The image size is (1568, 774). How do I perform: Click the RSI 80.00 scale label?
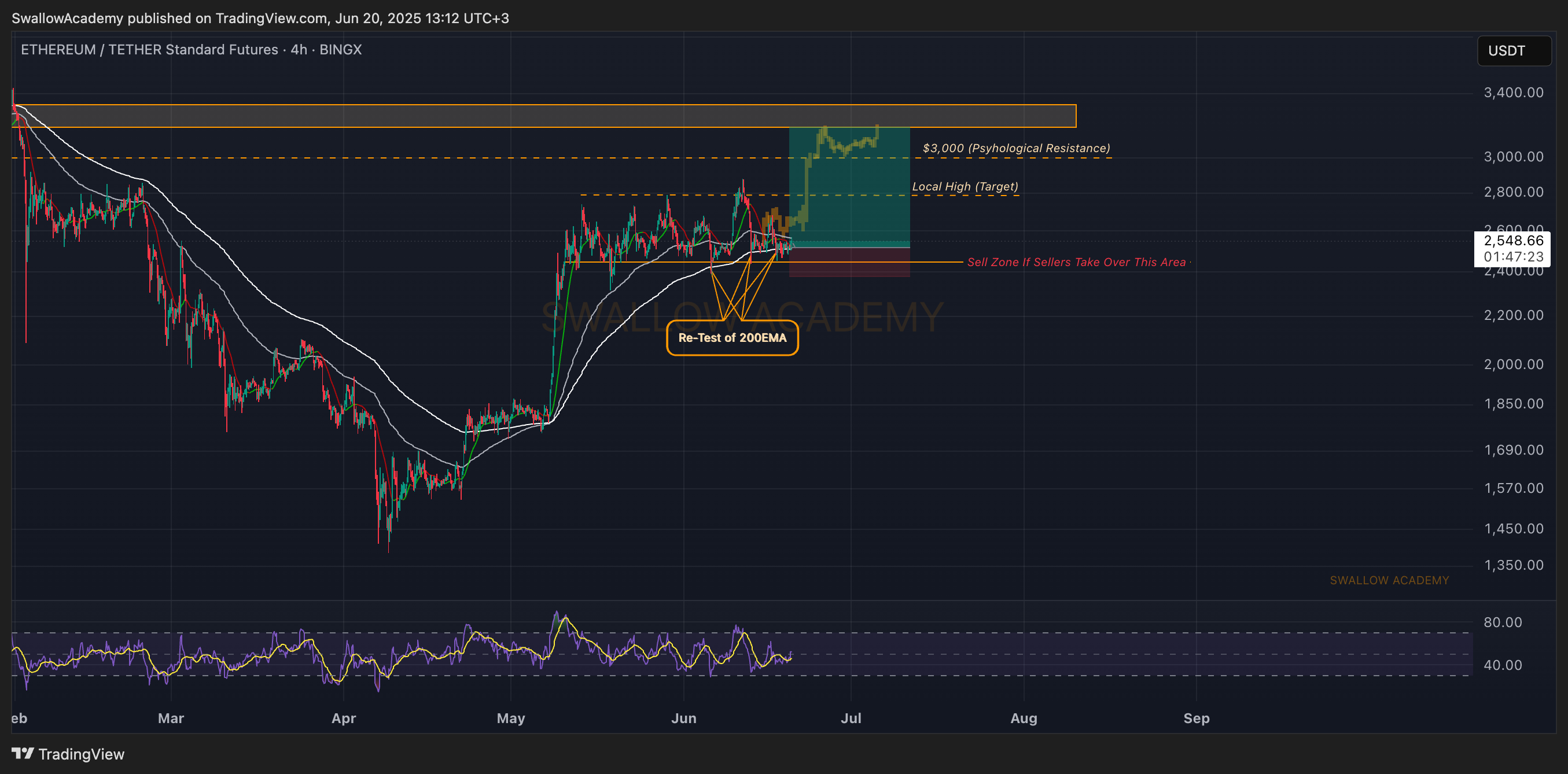point(1502,622)
